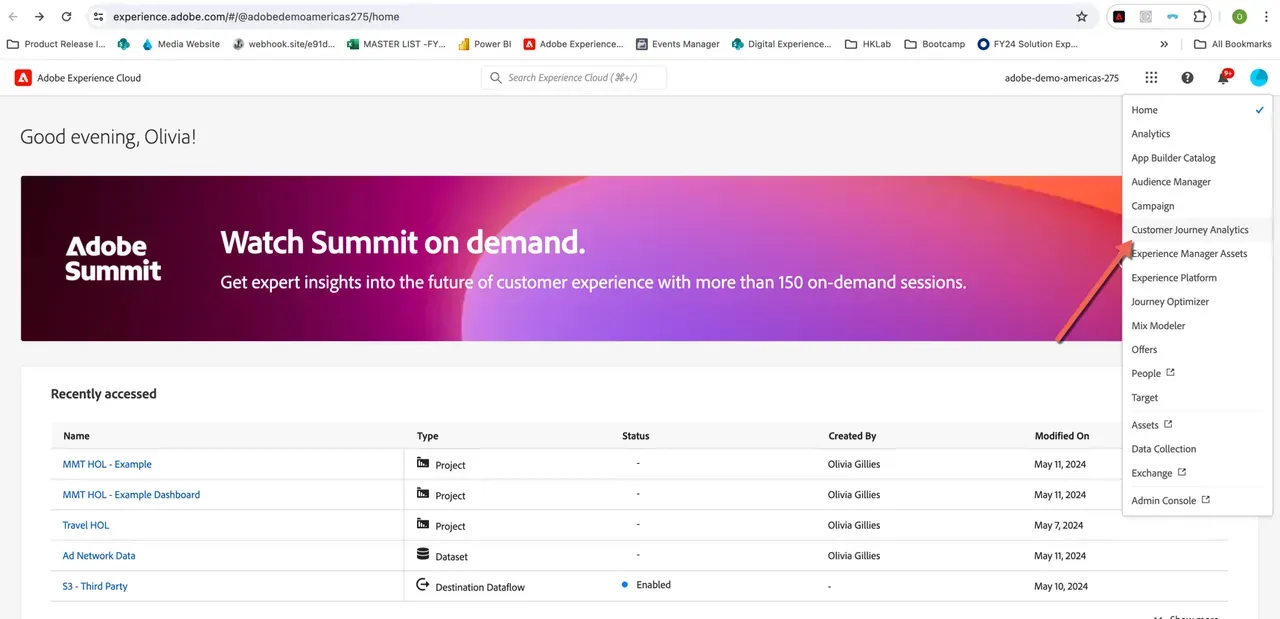Open the blue user account avatar
Viewport: 1280px width, 619px height.
coord(1259,78)
